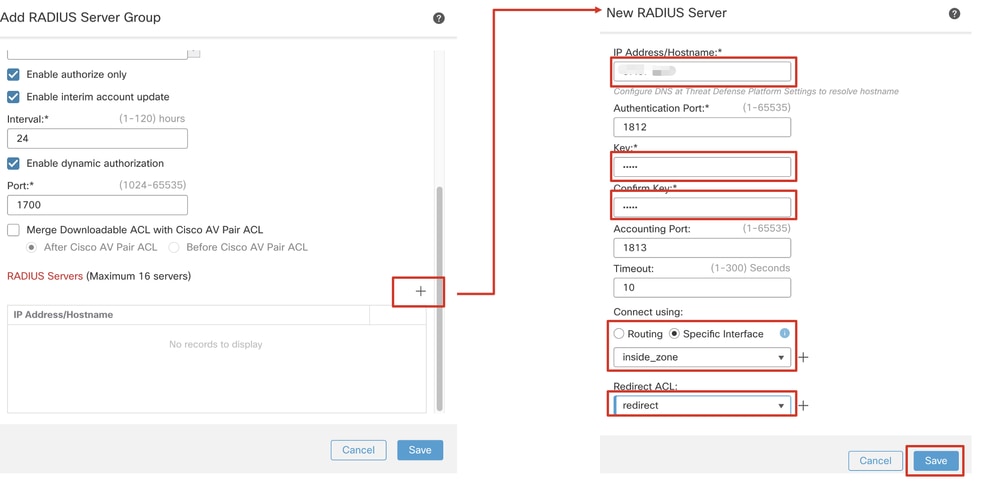
Task: Click the Interval hours field
Action: point(97,138)
